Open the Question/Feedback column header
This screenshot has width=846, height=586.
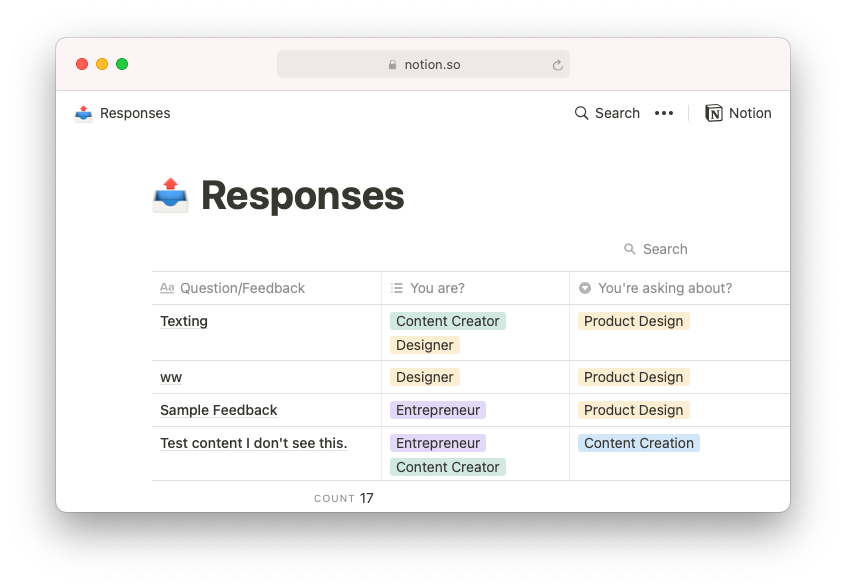(267, 288)
